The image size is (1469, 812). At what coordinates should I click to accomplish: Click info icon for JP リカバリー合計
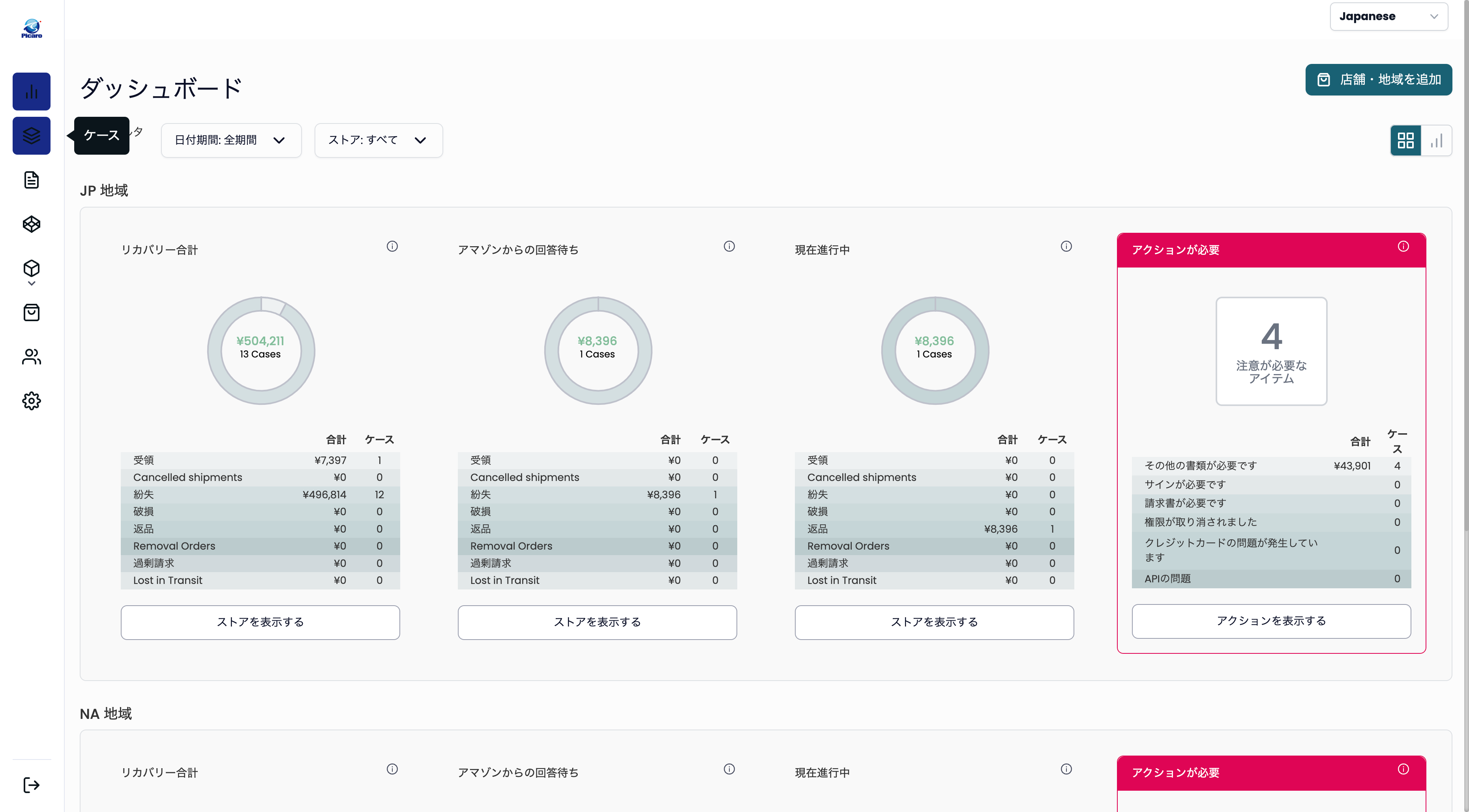(x=392, y=246)
